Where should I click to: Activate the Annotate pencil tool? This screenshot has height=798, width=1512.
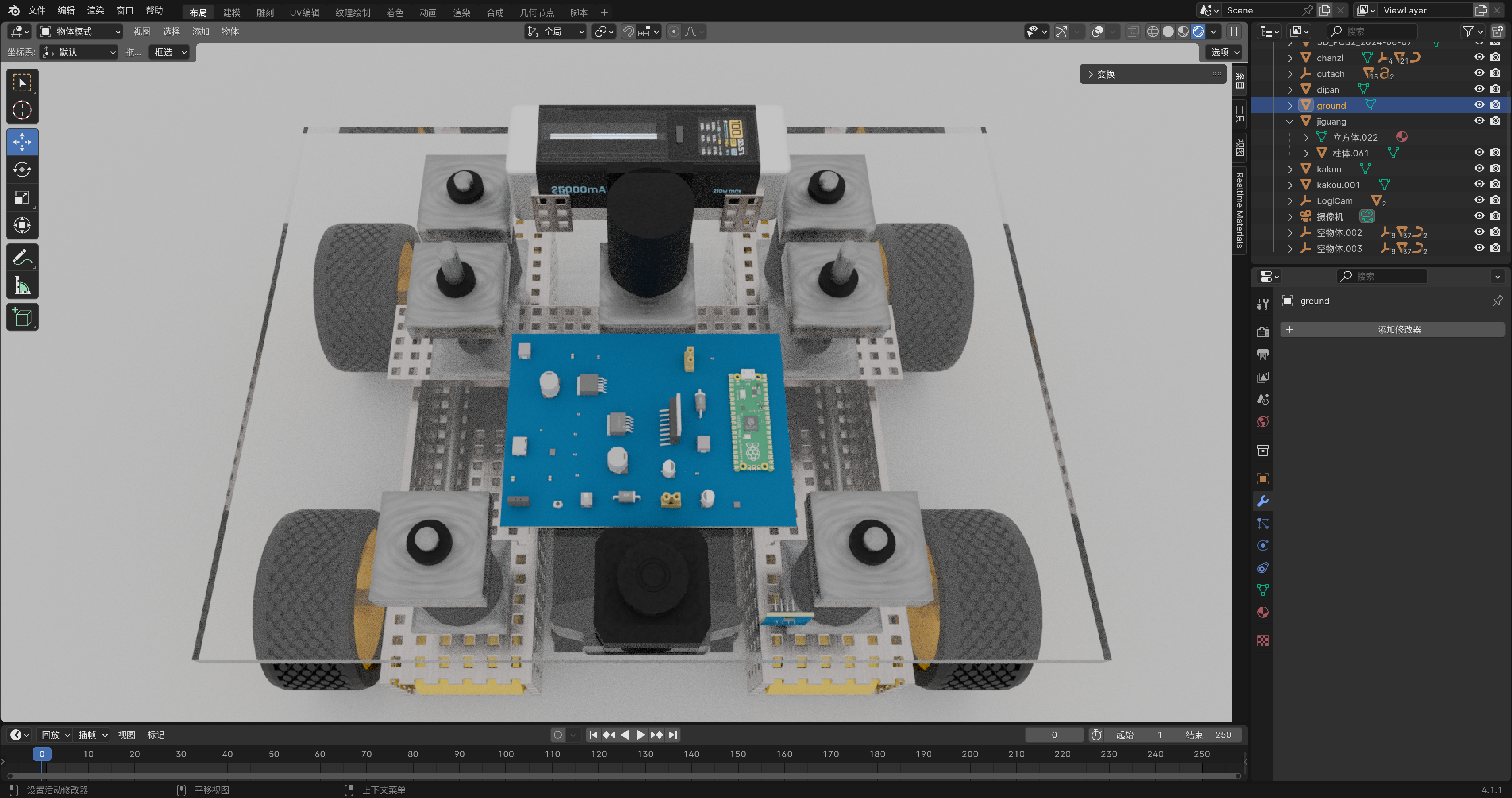tap(22, 257)
